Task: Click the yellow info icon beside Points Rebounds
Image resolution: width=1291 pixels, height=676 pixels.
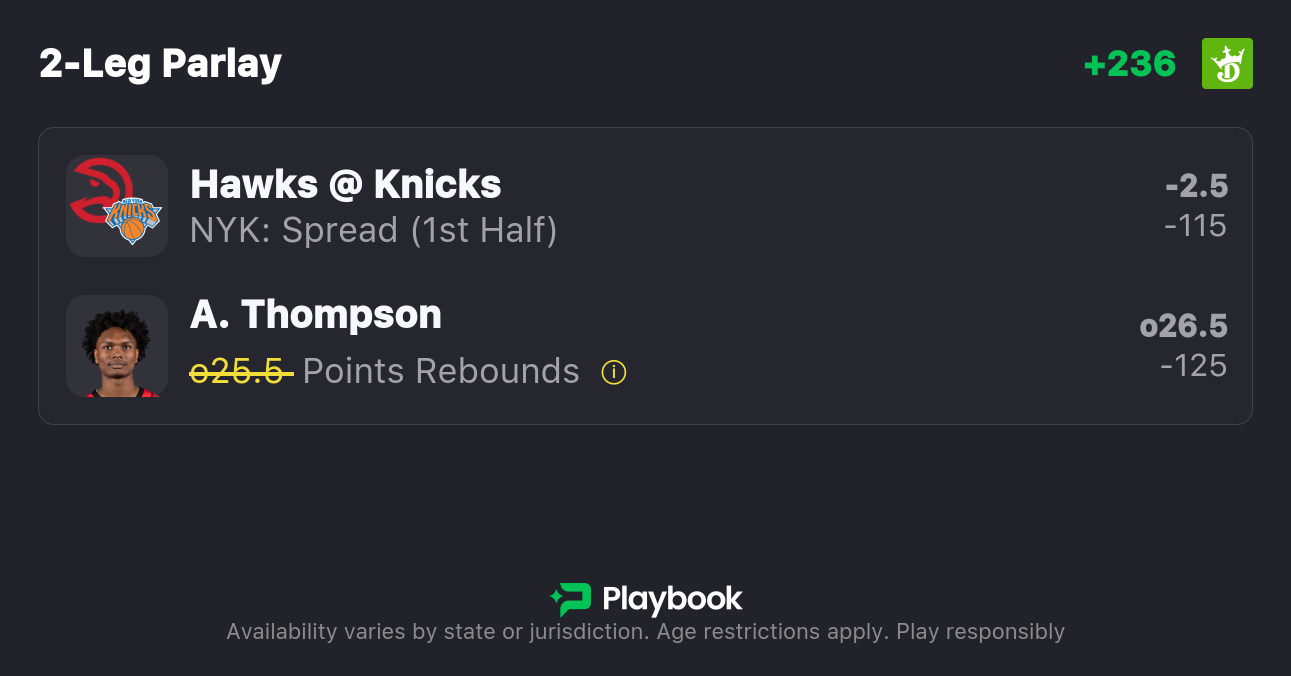Action: coord(613,372)
